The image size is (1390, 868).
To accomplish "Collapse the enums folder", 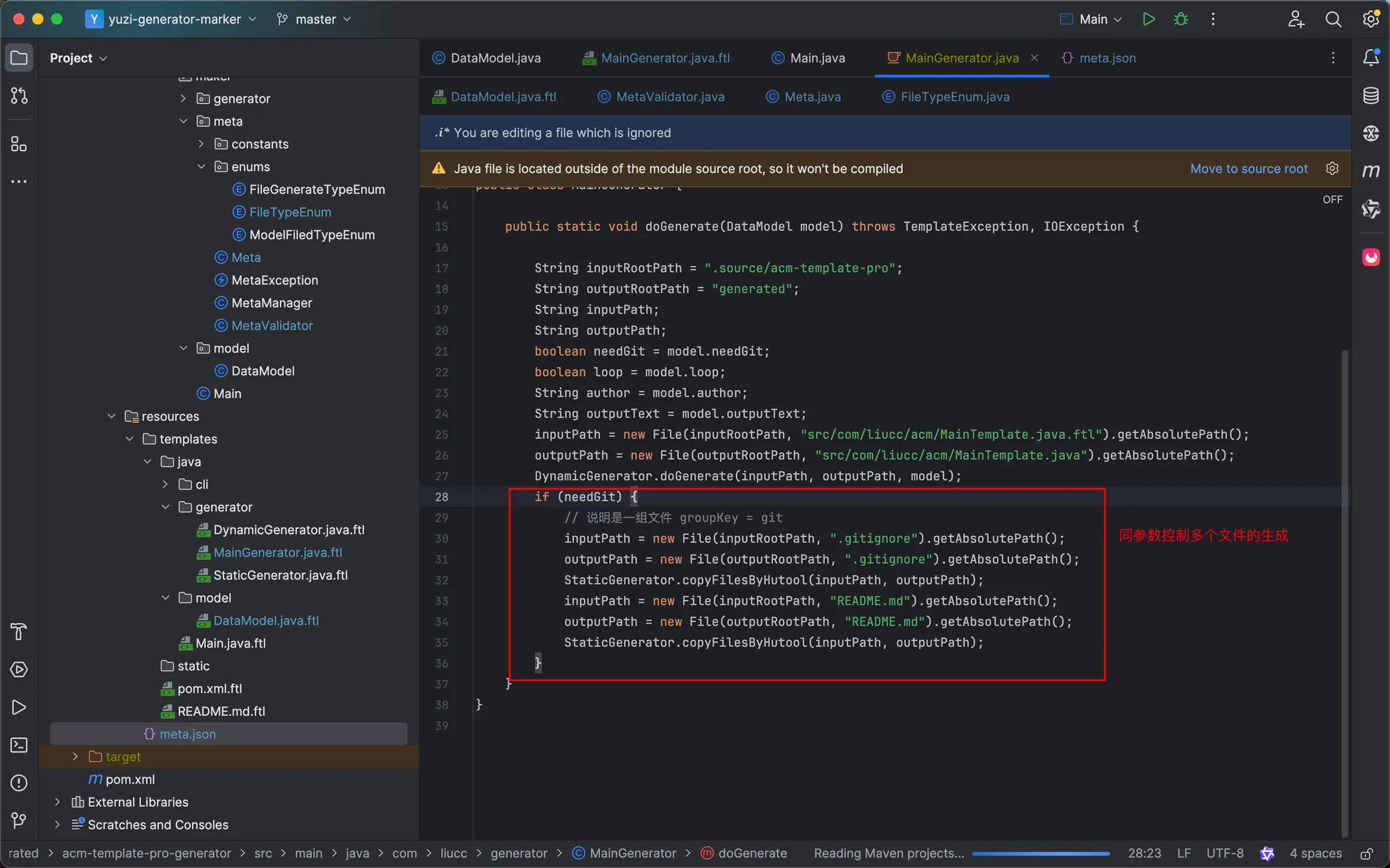I will pyautogui.click(x=202, y=166).
